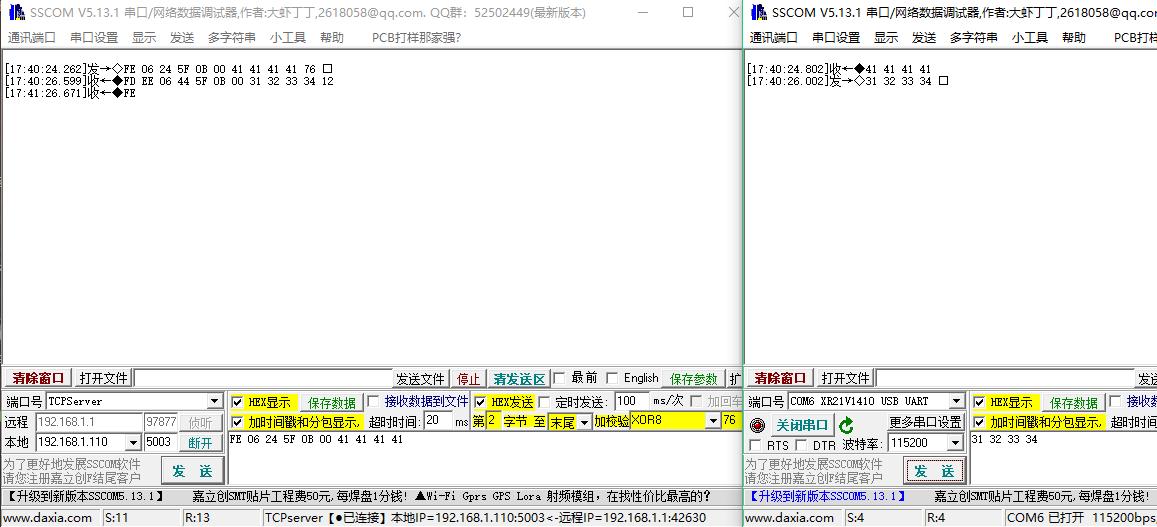Enable the DTR checkbox

point(802,445)
